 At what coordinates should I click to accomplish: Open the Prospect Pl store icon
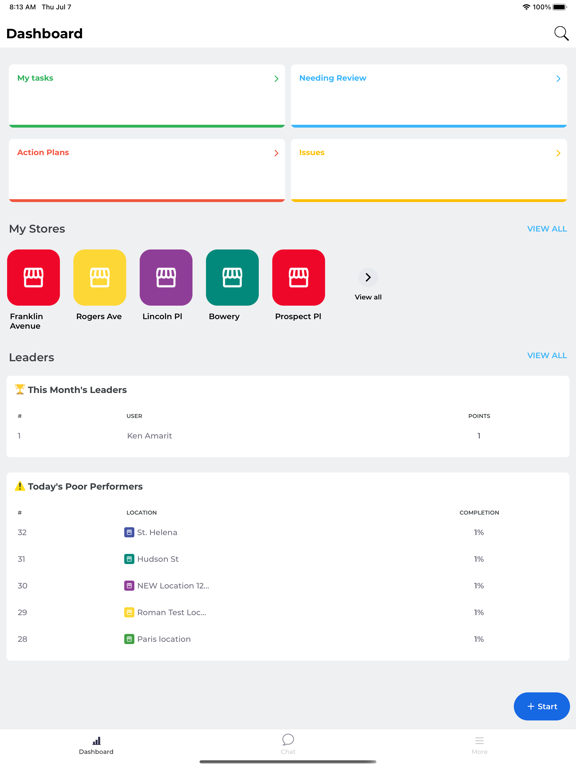(x=298, y=277)
